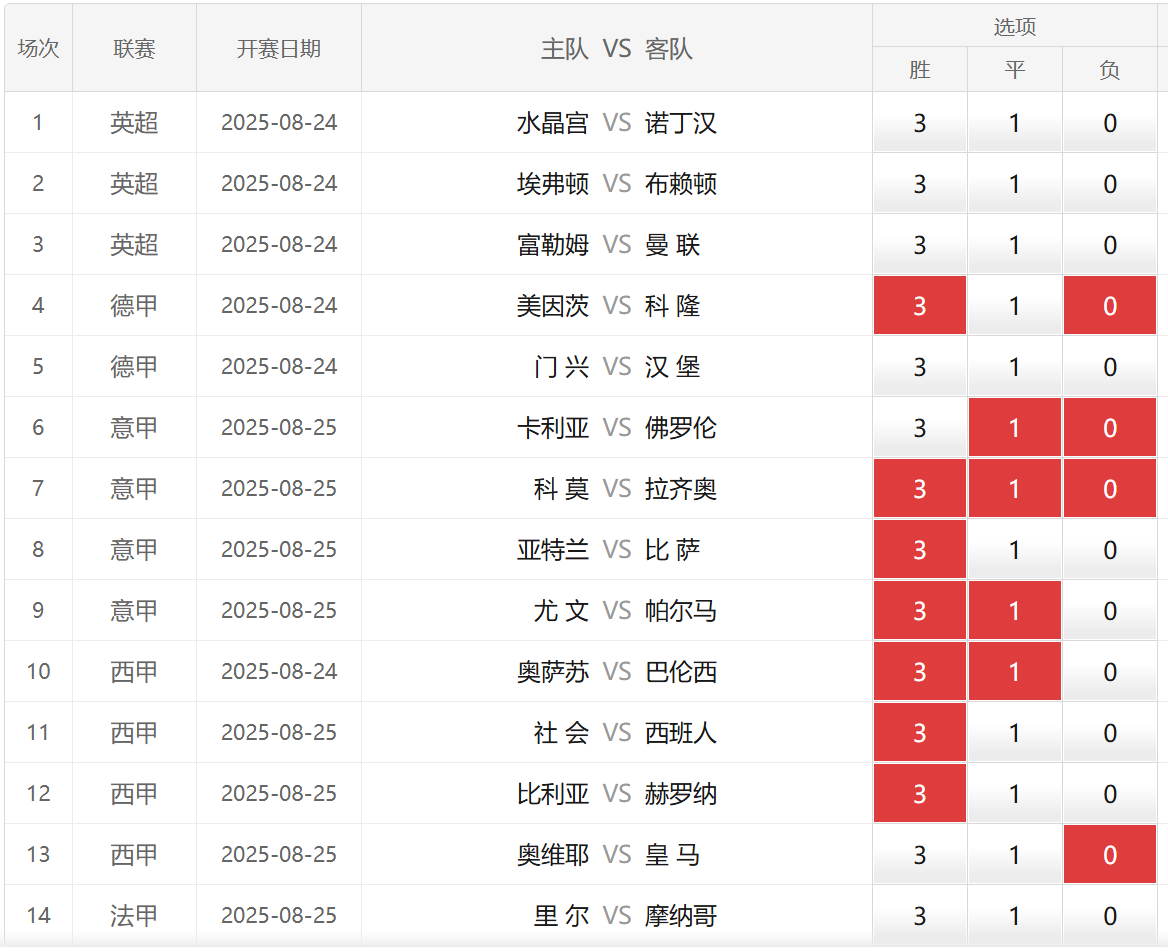
Task: Click match text 美因茨 VS 科隆
Action: tap(609, 305)
